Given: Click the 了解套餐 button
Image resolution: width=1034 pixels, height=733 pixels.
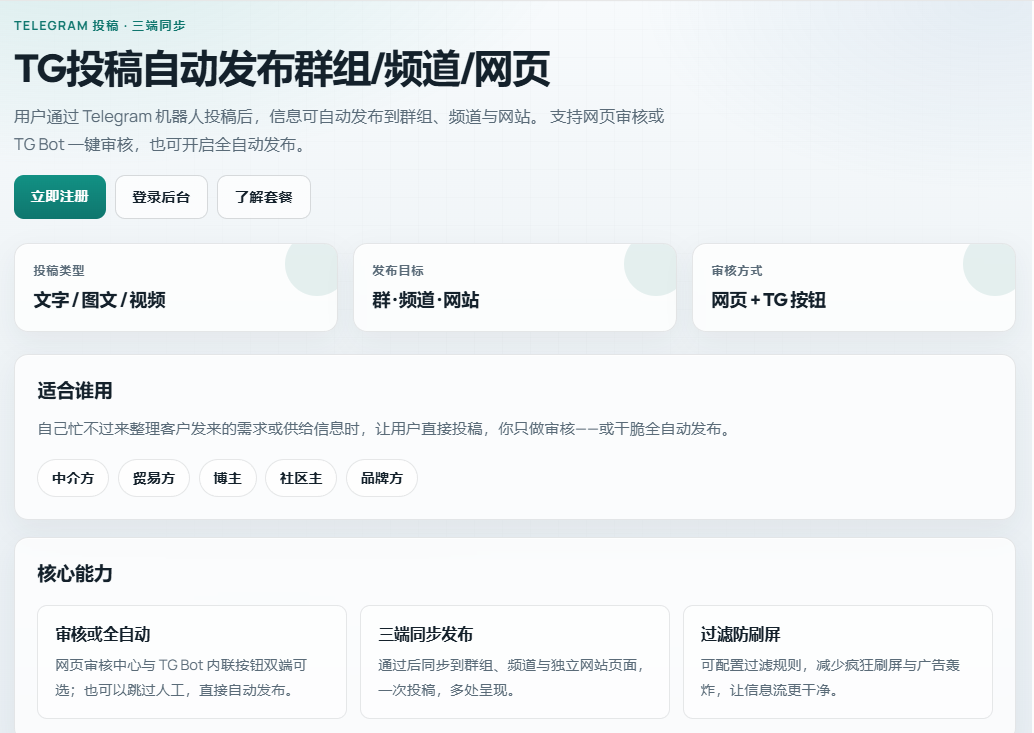Looking at the screenshot, I should tap(264, 196).
